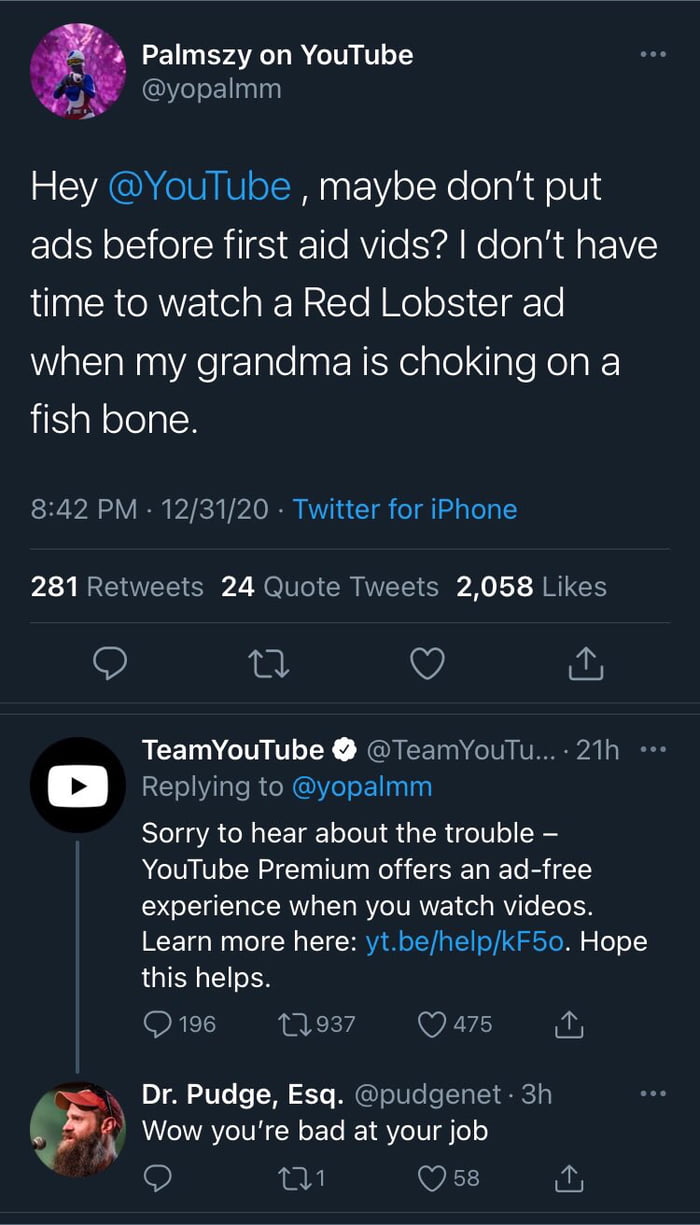Viewport: 700px width, 1225px height.
Task: Retweet the main tweet
Action: (x=268, y=663)
